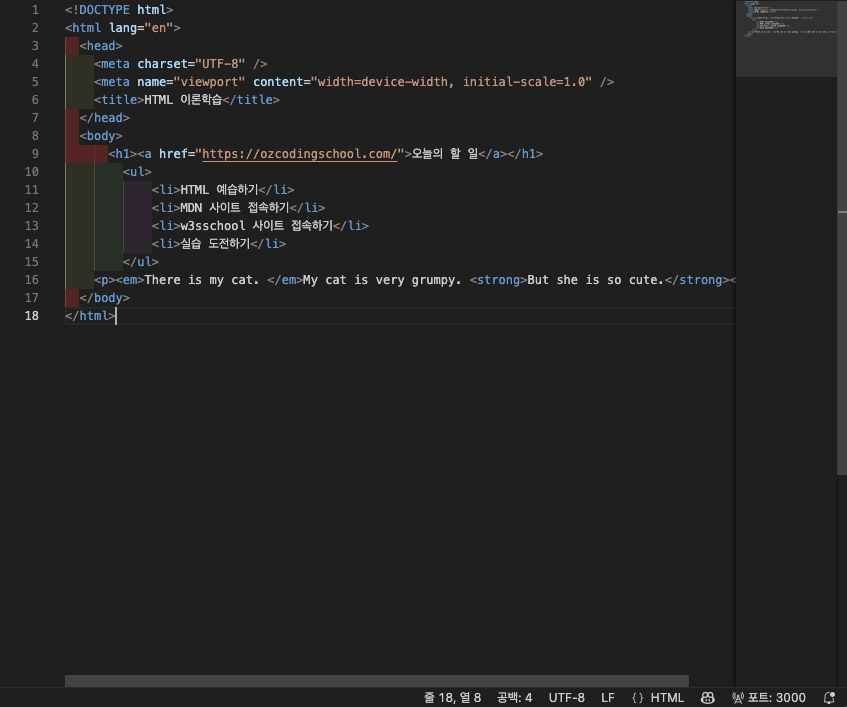Select the UTF-8 encoding indicator
This screenshot has width=847, height=707.
tap(567, 698)
